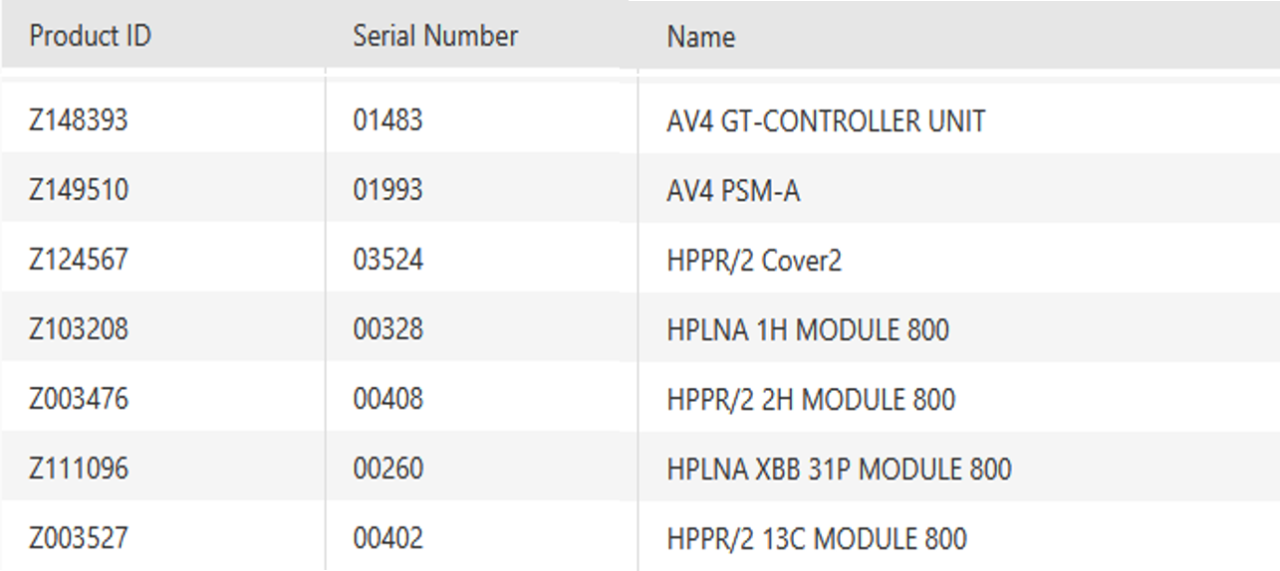Click serial number 03524 cell
The image size is (1280, 571).
[388, 260]
